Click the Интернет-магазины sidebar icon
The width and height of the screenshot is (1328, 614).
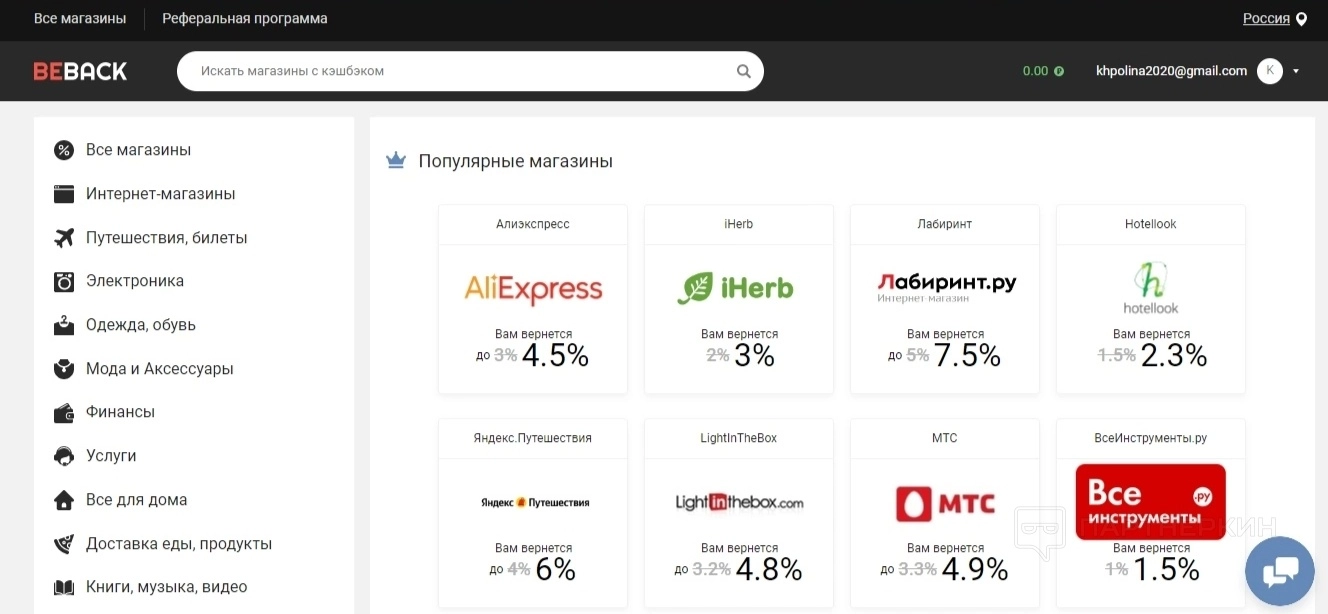click(x=64, y=194)
